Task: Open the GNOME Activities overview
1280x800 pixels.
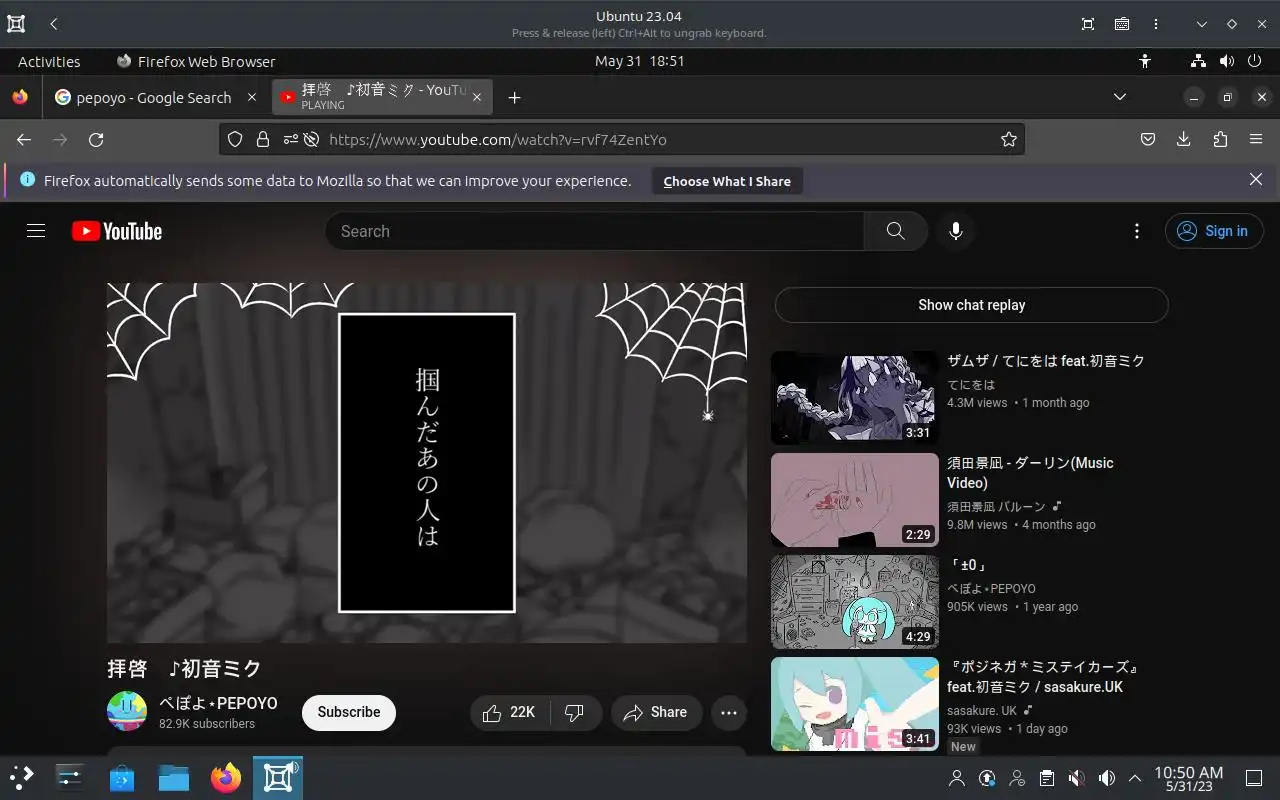Action: coord(49,61)
